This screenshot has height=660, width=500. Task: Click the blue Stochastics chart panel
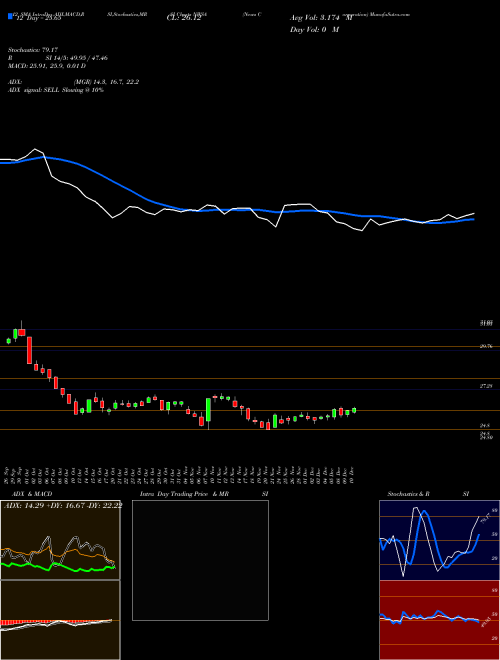[x=439, y=540]
